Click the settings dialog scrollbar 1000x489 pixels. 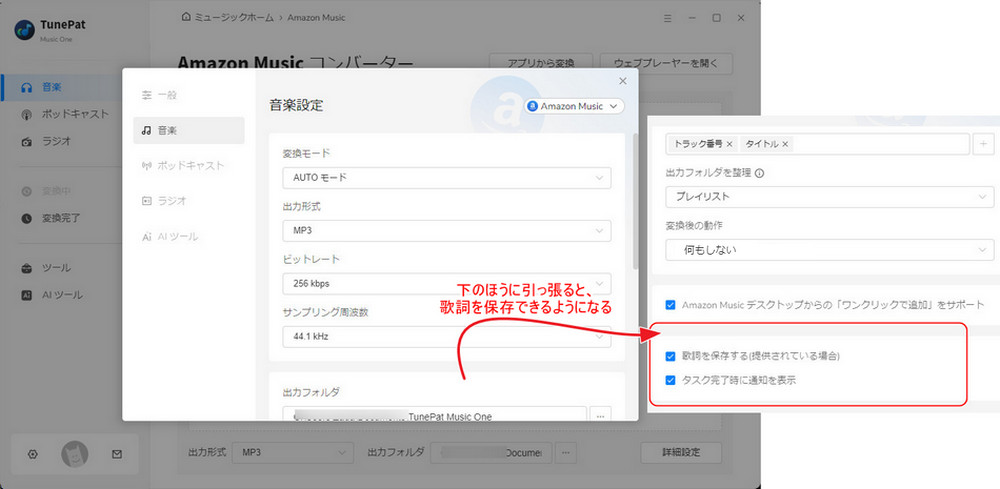pyautogui.click(x=635, y=201)
